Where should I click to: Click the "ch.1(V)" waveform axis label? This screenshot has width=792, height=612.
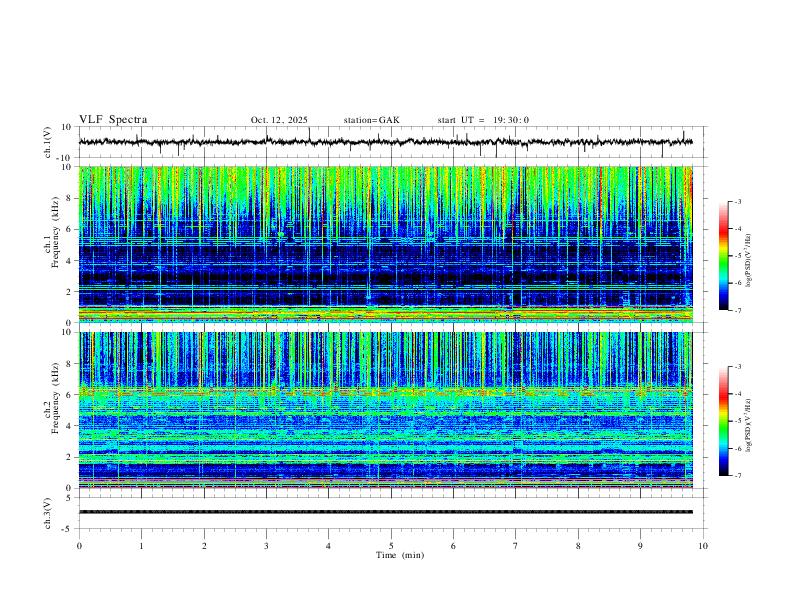(x=48, y=142)
